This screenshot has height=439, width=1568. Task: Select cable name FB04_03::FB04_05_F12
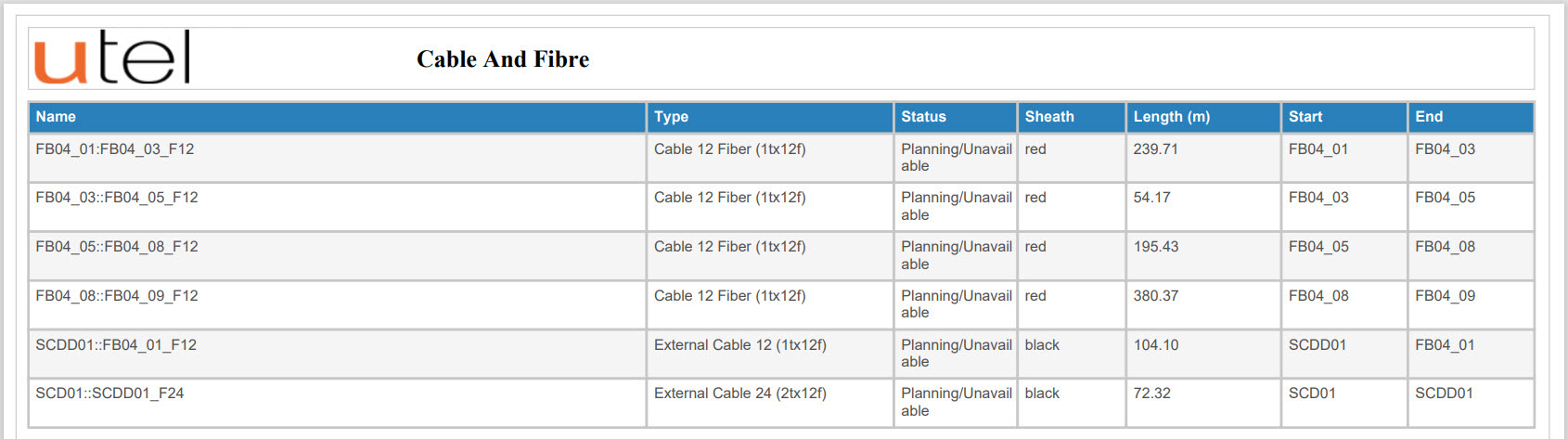click(117, 198)
